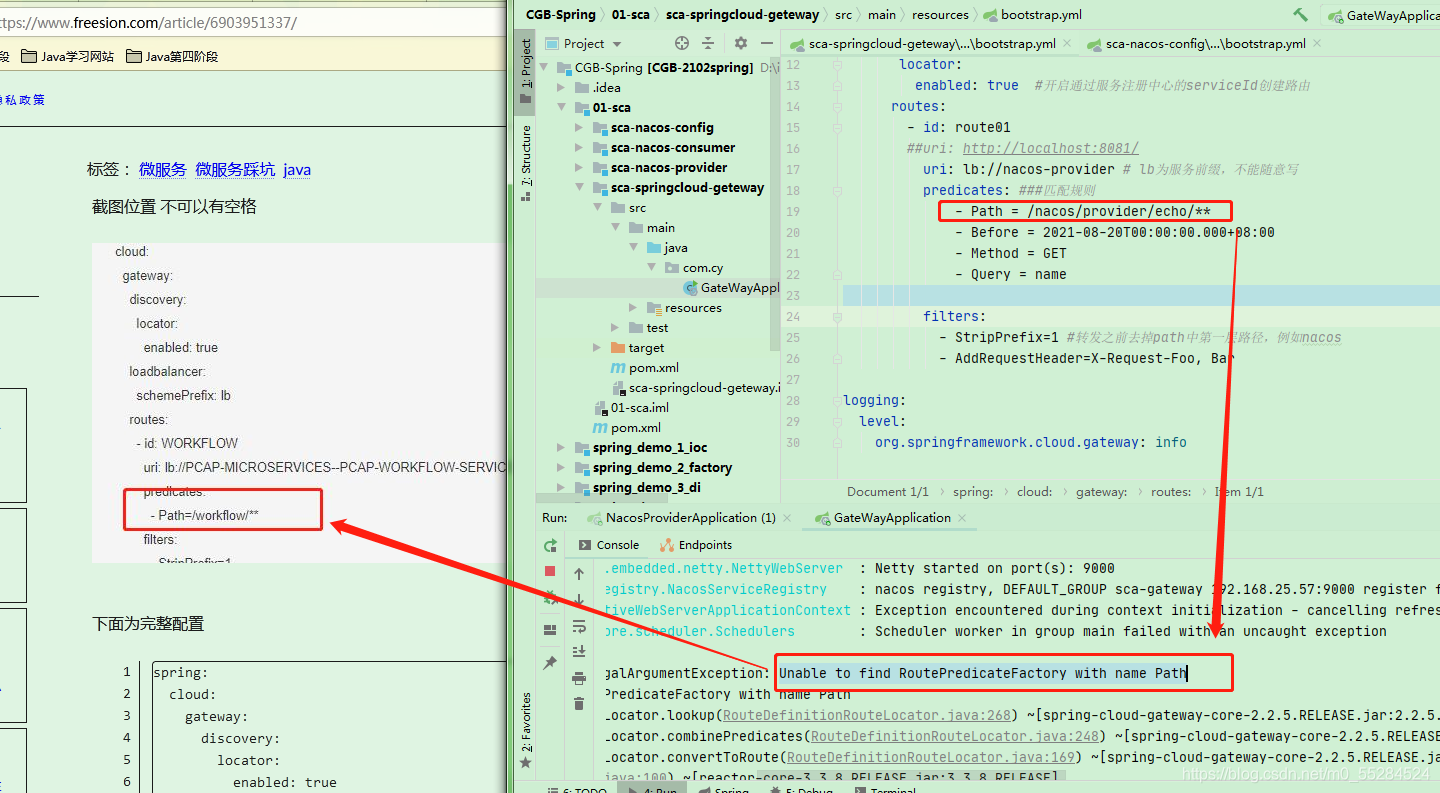Open the 2: Favorites side tool tab
Image resolution: width=1440 pixels, height=793 pixels.
pyautogui.click(x=526, y=730)
